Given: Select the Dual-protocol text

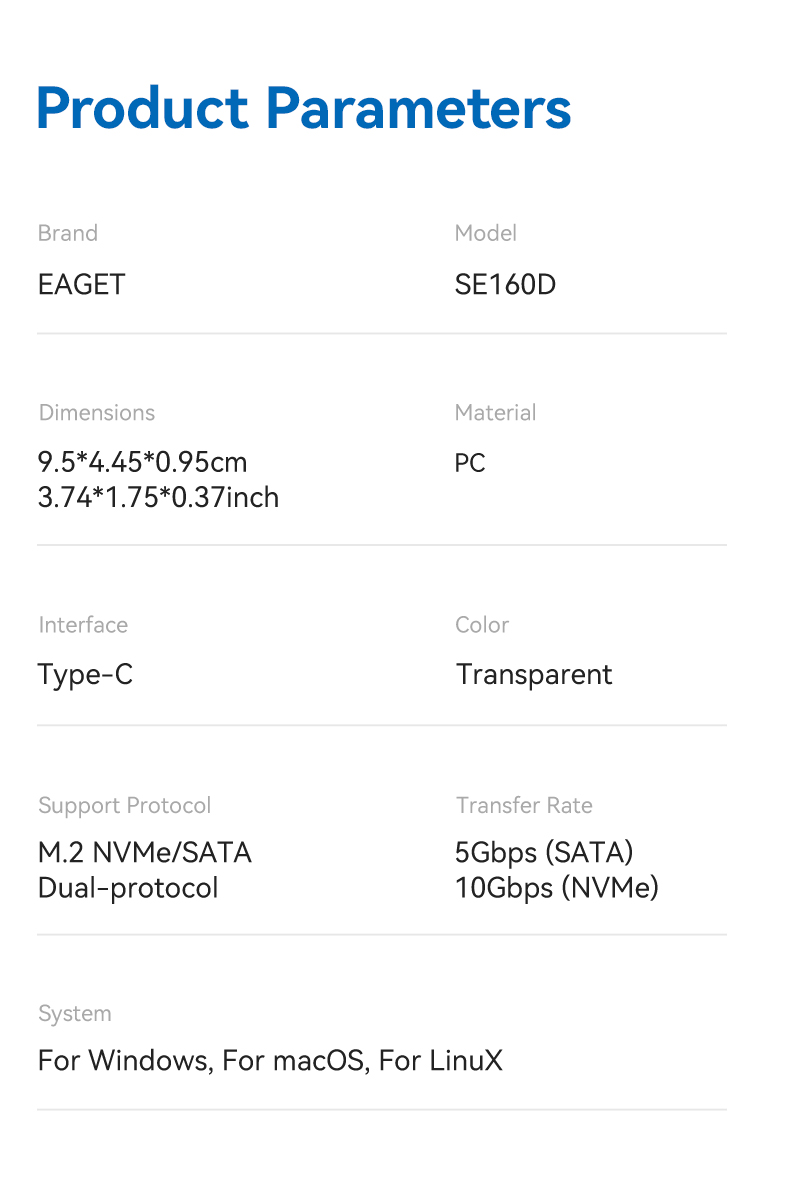Looking at the screenshot, I should (128, 888).
